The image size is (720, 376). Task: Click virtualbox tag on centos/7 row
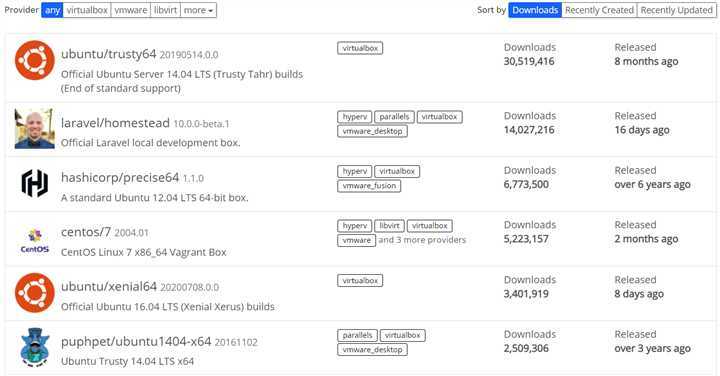[430, 226]
